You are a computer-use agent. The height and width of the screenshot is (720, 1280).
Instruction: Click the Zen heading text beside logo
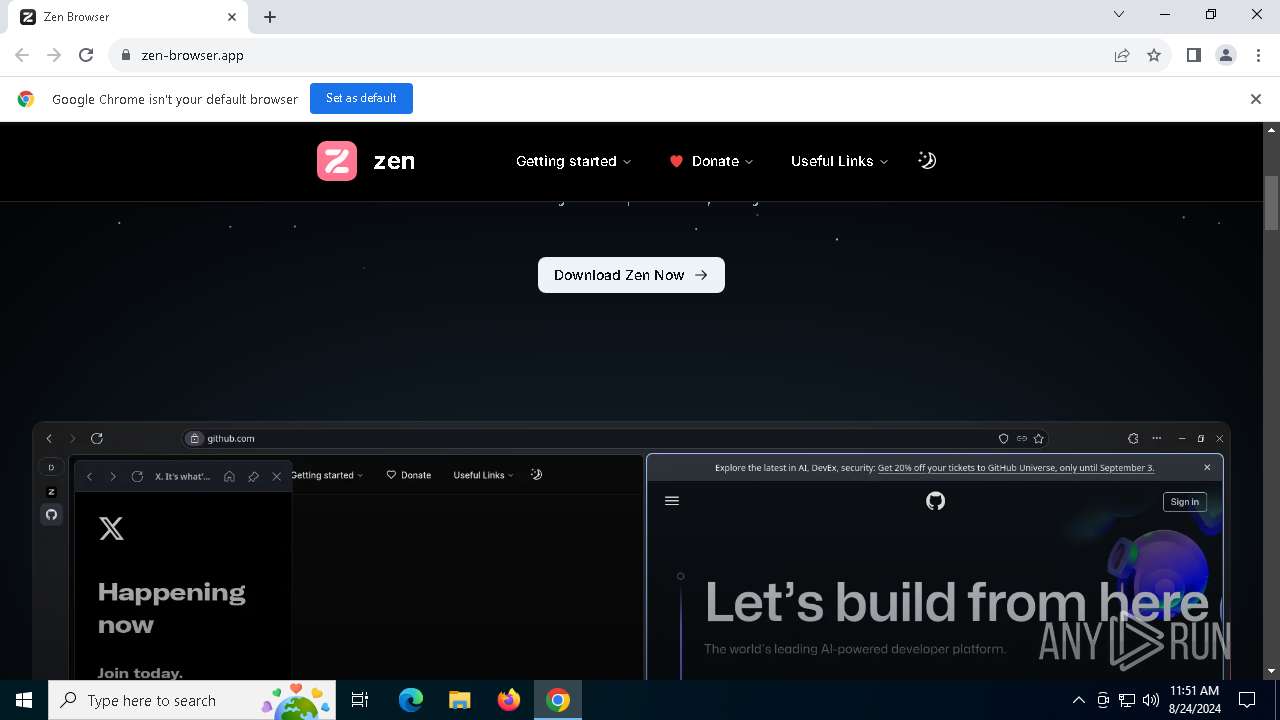[x=394, y=161]
